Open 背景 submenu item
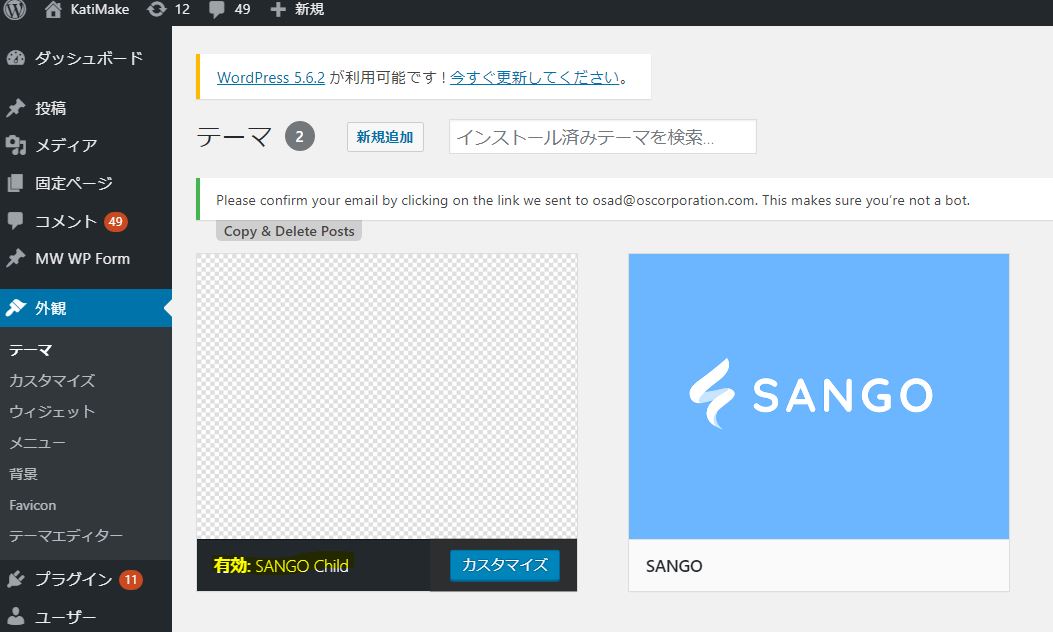Viewport: 1053px width, 632px height. click(x=24, y=473)
